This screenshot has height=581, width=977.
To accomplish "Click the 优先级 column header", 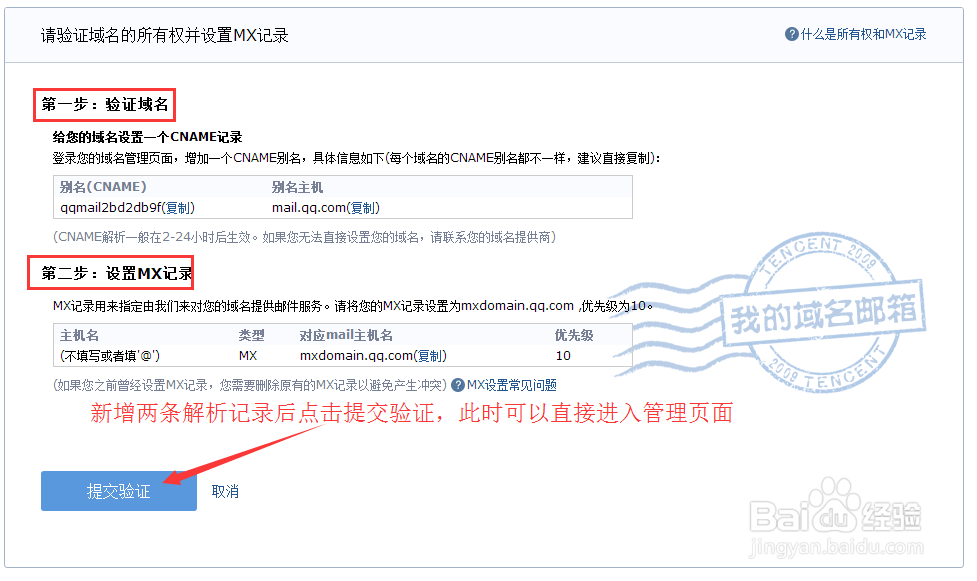I will point(574,335).
